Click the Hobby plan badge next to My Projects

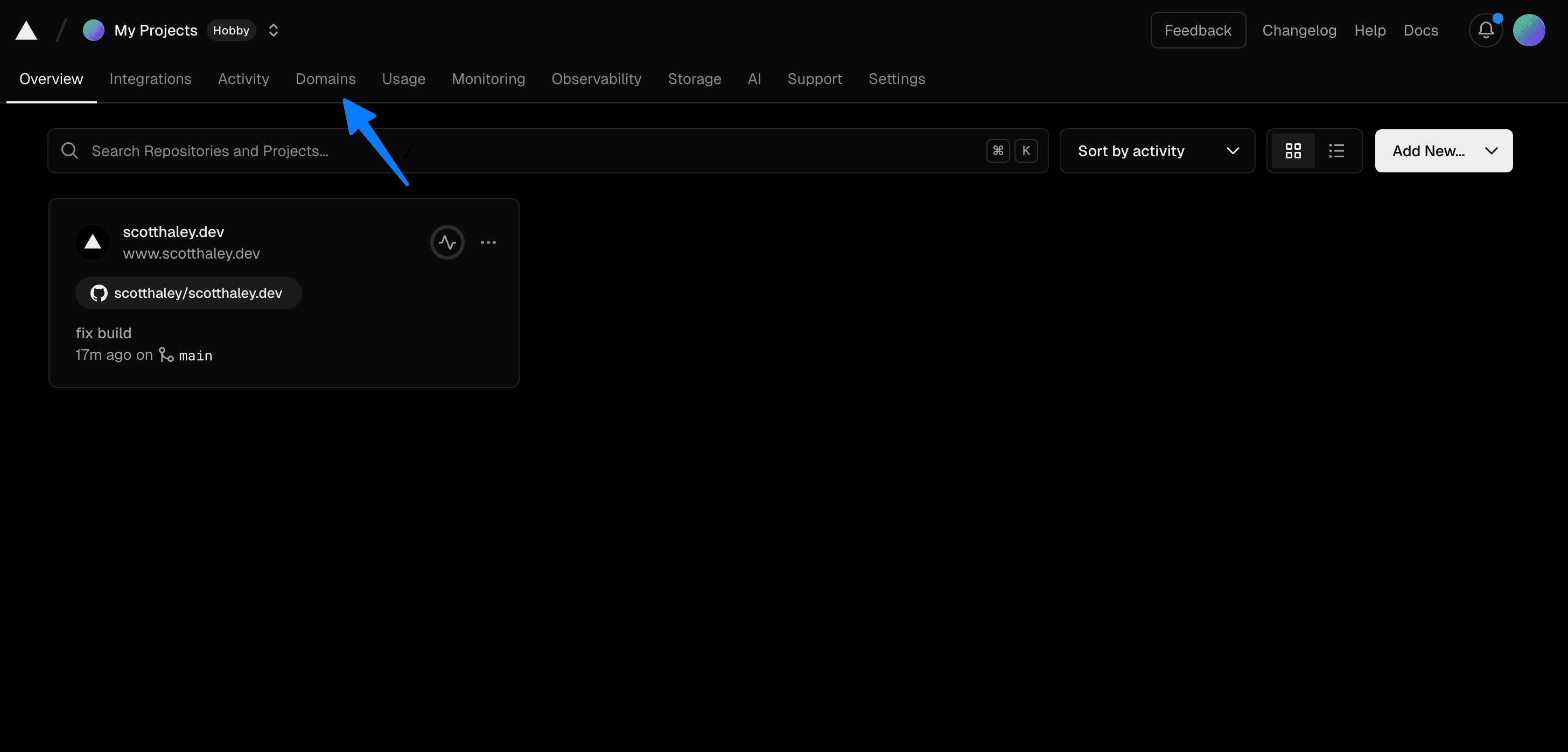point(230,29)
